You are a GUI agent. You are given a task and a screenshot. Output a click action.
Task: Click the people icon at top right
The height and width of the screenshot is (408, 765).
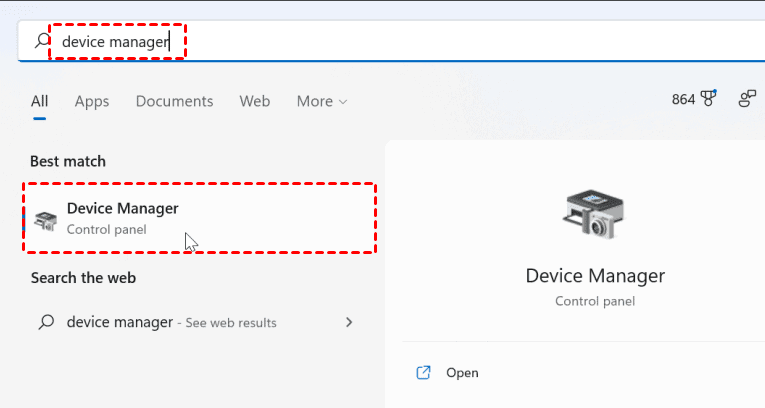(x=747, y=99)
